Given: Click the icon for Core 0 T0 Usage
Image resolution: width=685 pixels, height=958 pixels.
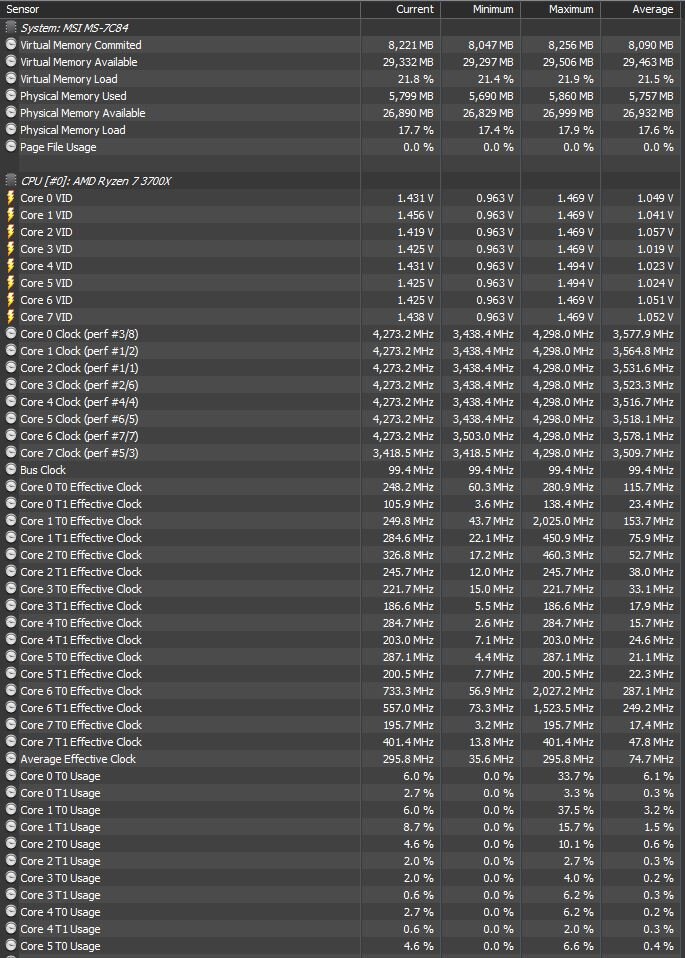Looking at the screenshot, I should [10, 775].
